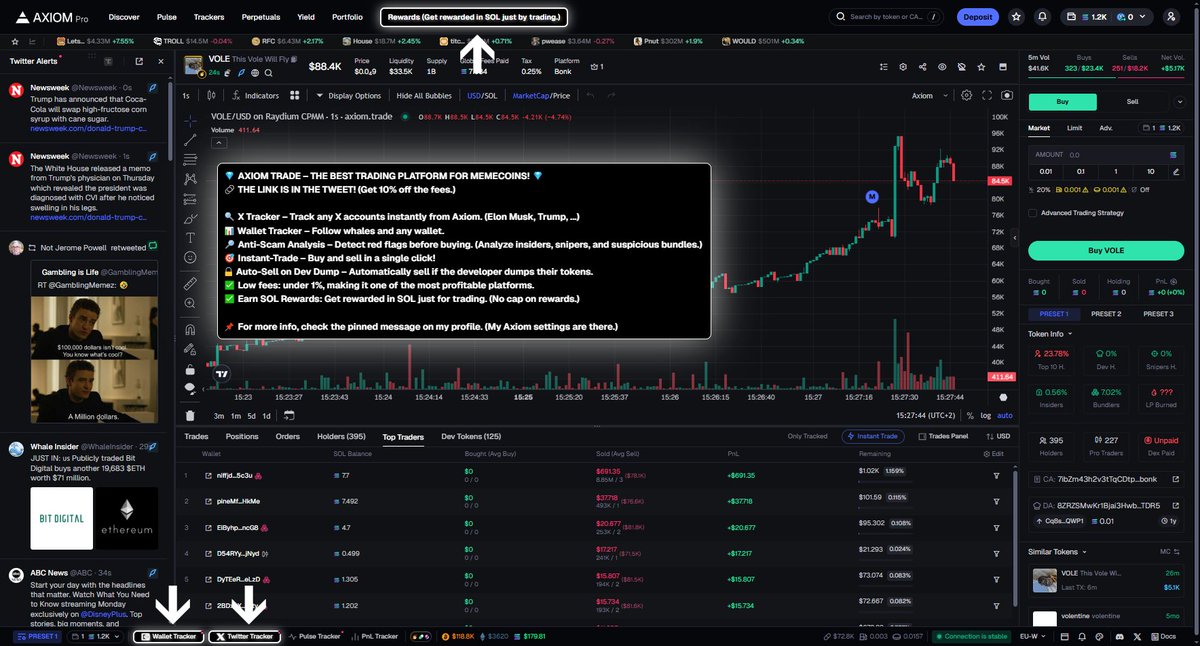
Task: Share the VOLE token via share icon
Action: 922,67
